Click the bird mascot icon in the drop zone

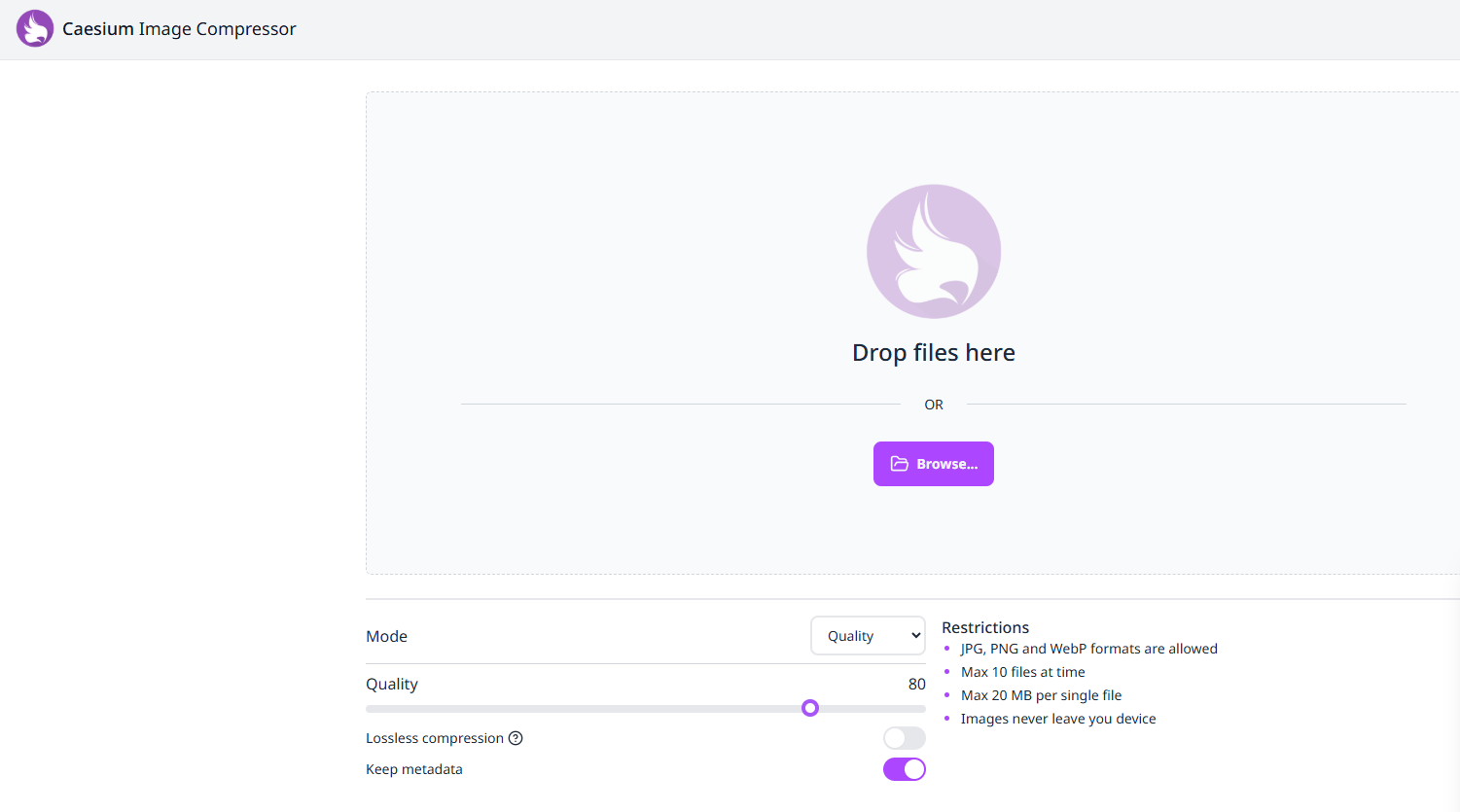(934, 251)
